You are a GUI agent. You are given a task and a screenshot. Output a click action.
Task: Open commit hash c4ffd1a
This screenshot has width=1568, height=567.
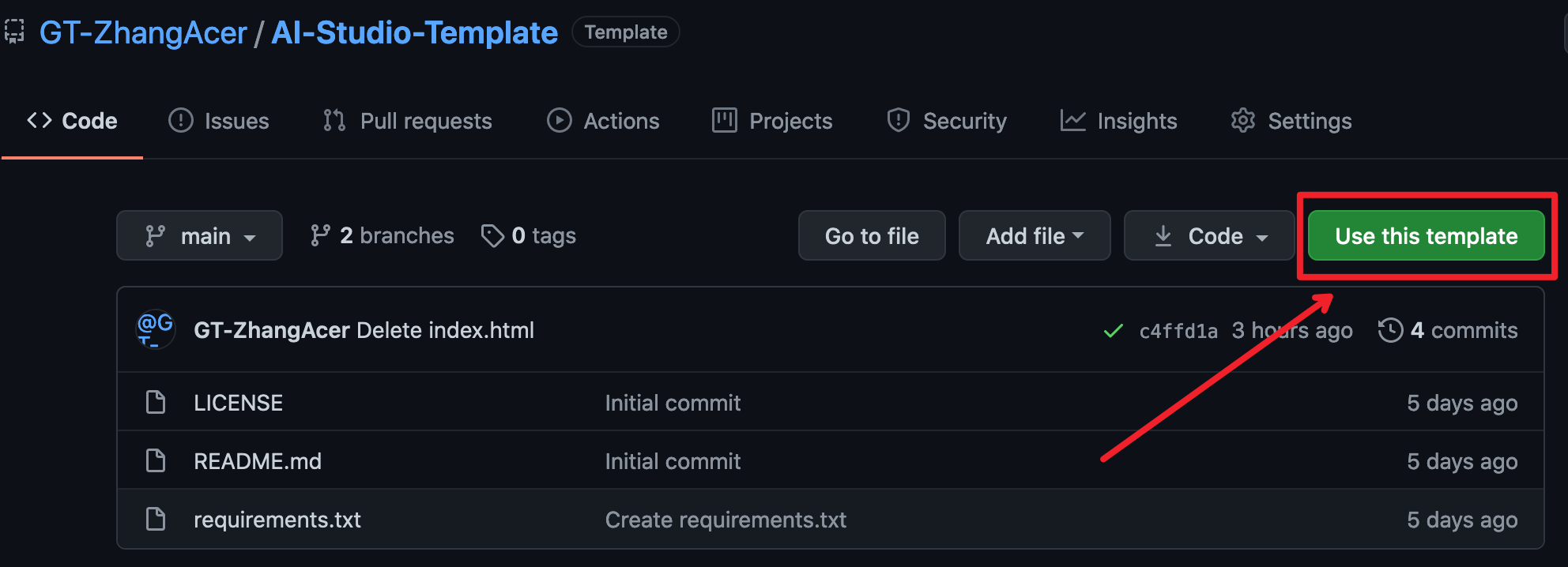[x=1178, y=331]
